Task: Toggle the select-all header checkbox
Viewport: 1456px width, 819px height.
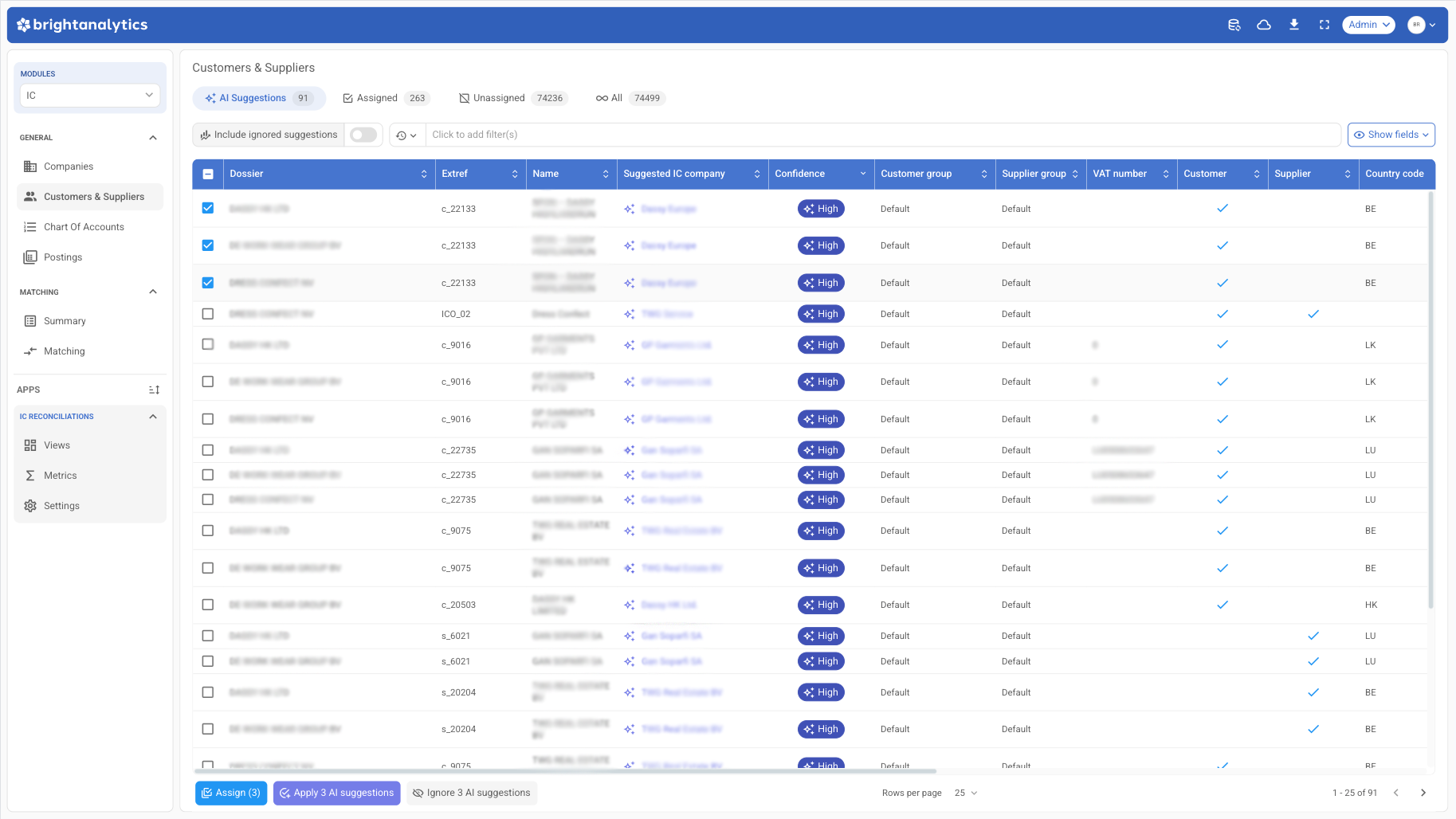Action: pos(208,174)
